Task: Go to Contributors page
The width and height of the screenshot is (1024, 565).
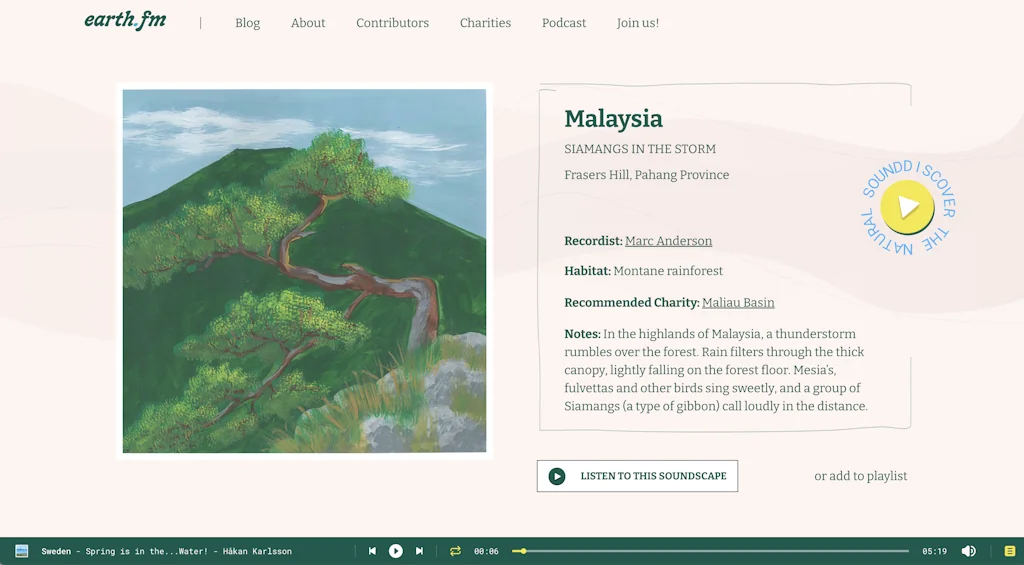Action: [x=392, y=23]
